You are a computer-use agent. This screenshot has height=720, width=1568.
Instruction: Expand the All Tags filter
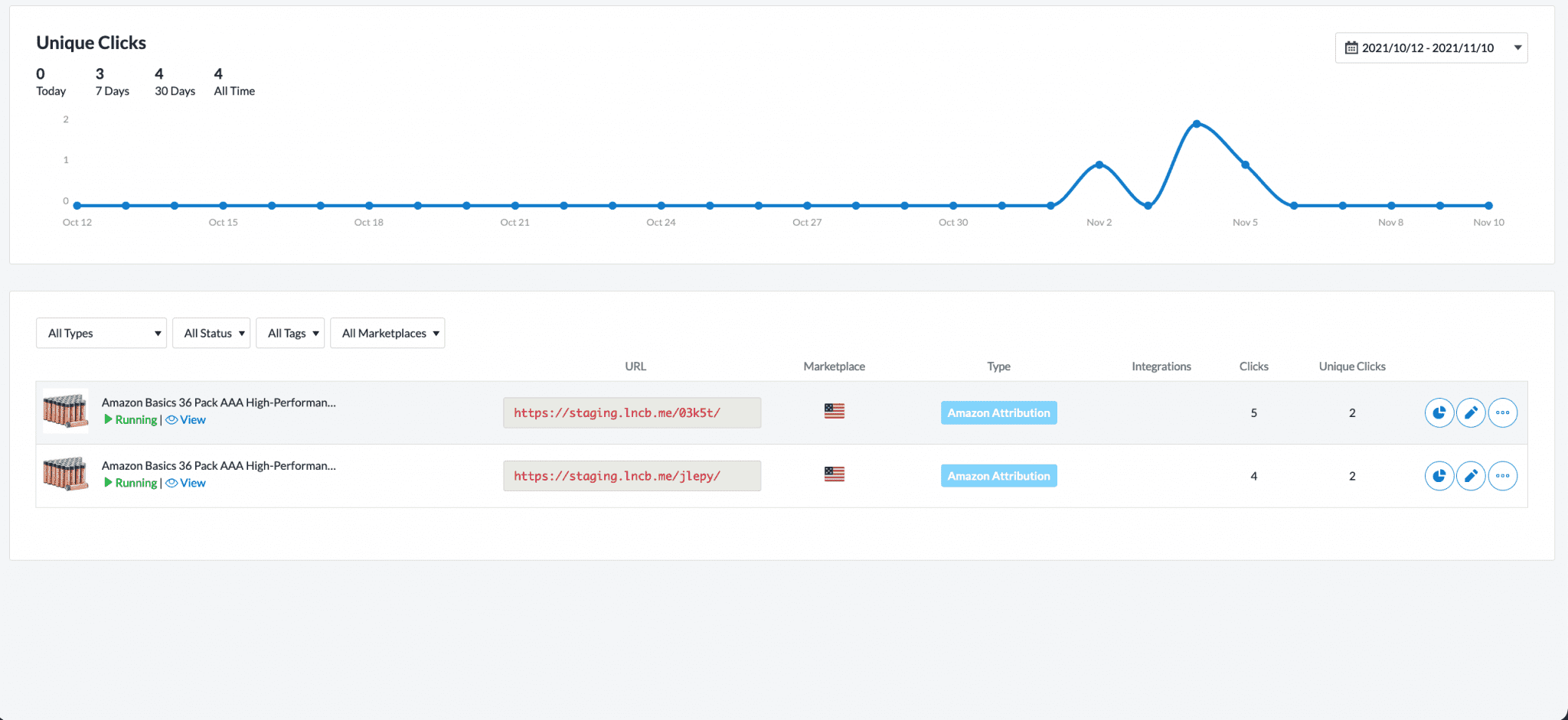[x=289, y=333]
